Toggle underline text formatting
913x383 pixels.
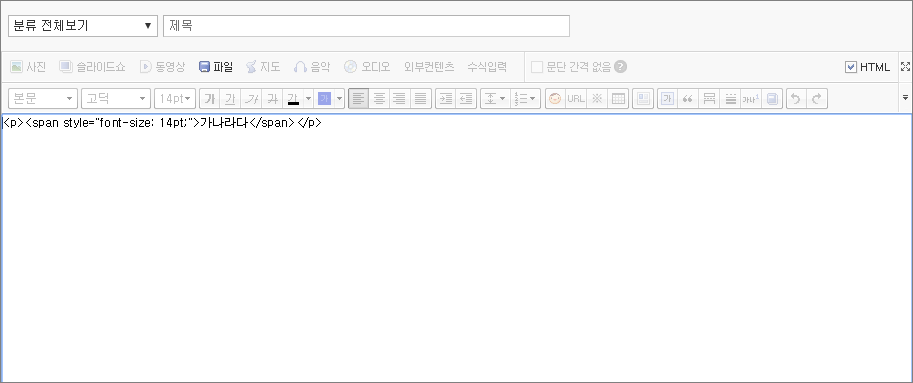[x=230, y=99]
